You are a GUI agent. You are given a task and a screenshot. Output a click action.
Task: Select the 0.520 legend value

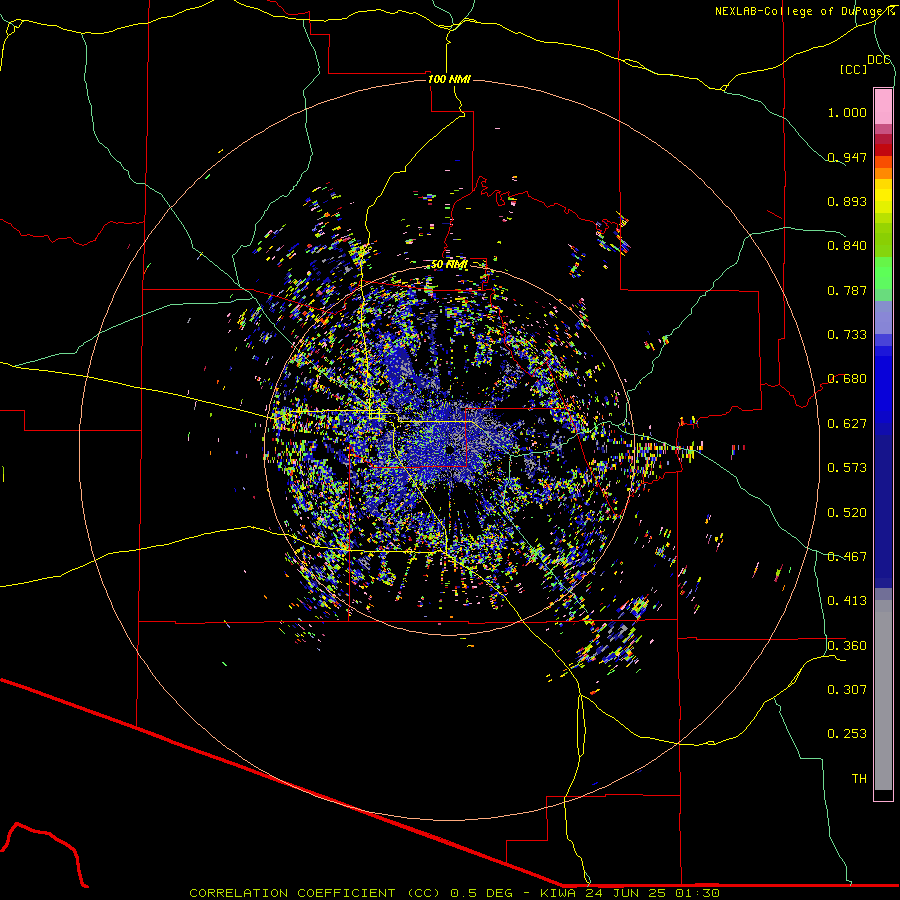pos(847,513)
